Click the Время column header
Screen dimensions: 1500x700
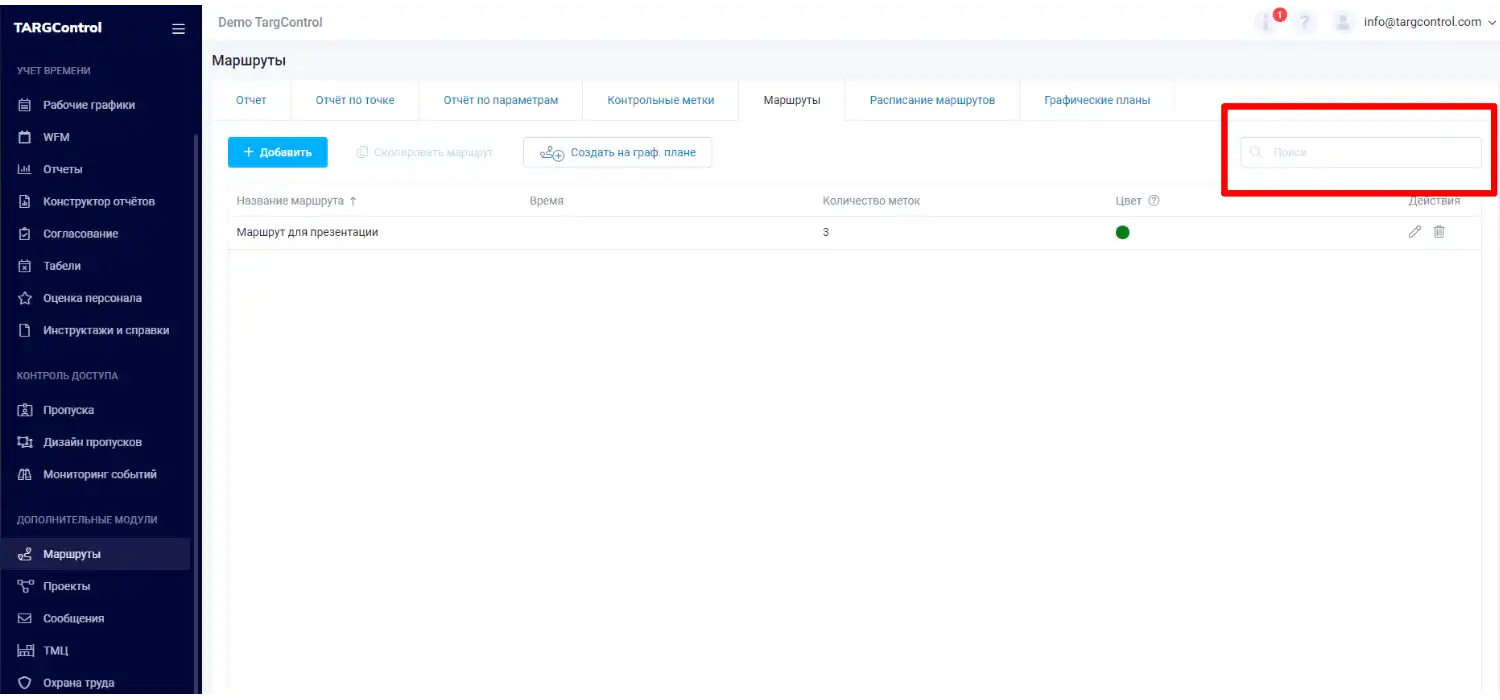tap(546, 201)
